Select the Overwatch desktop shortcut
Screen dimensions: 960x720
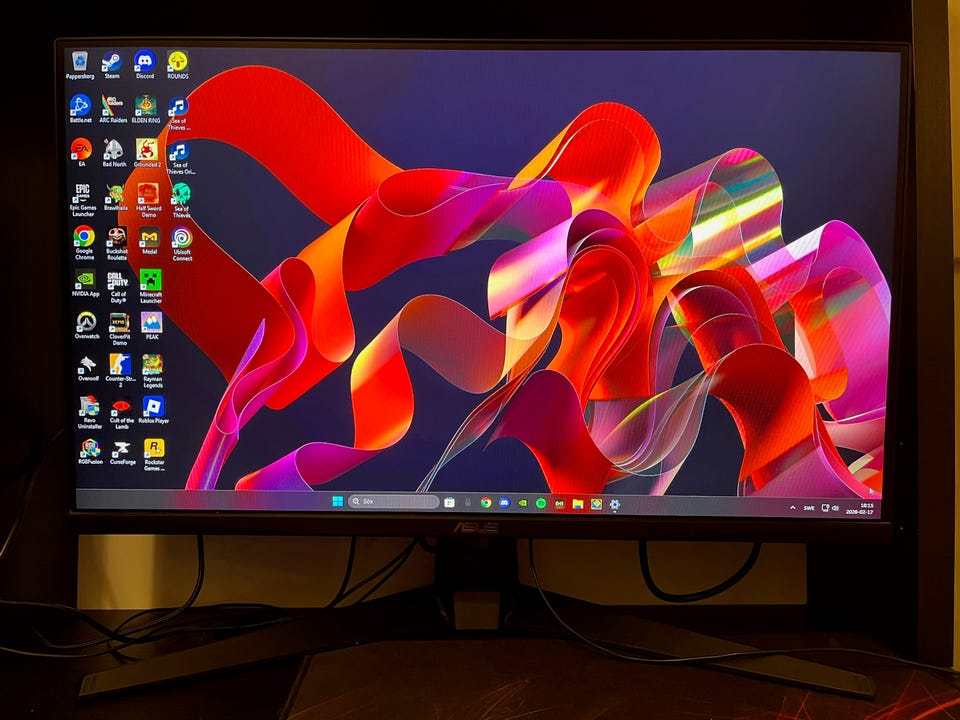(86, 326)
